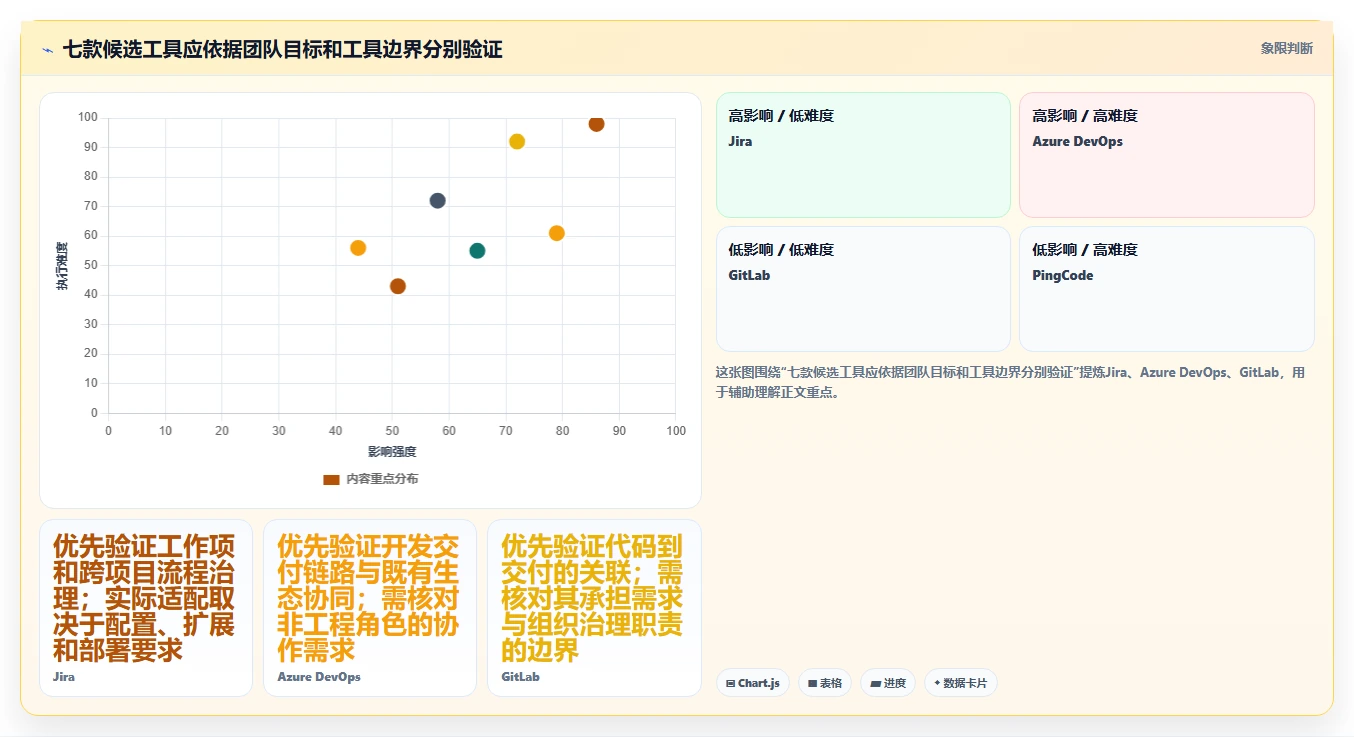
Task: Click the 影响强度 x-axis title
Action: 392,452
